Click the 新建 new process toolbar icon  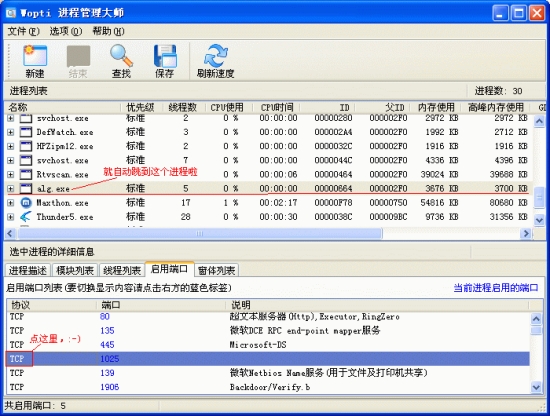coord(35,55)
